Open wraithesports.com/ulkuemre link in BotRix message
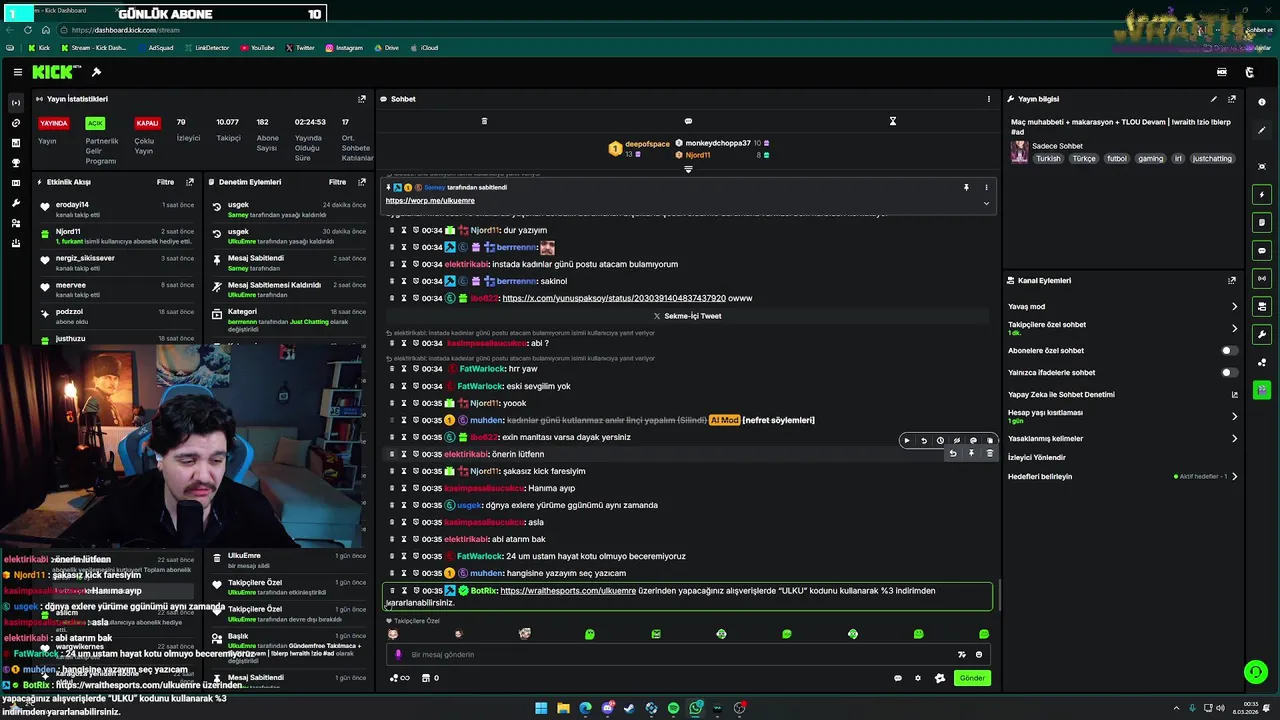Image resolution: width=1280 pixels, height=720 pixels. [568, 591]
